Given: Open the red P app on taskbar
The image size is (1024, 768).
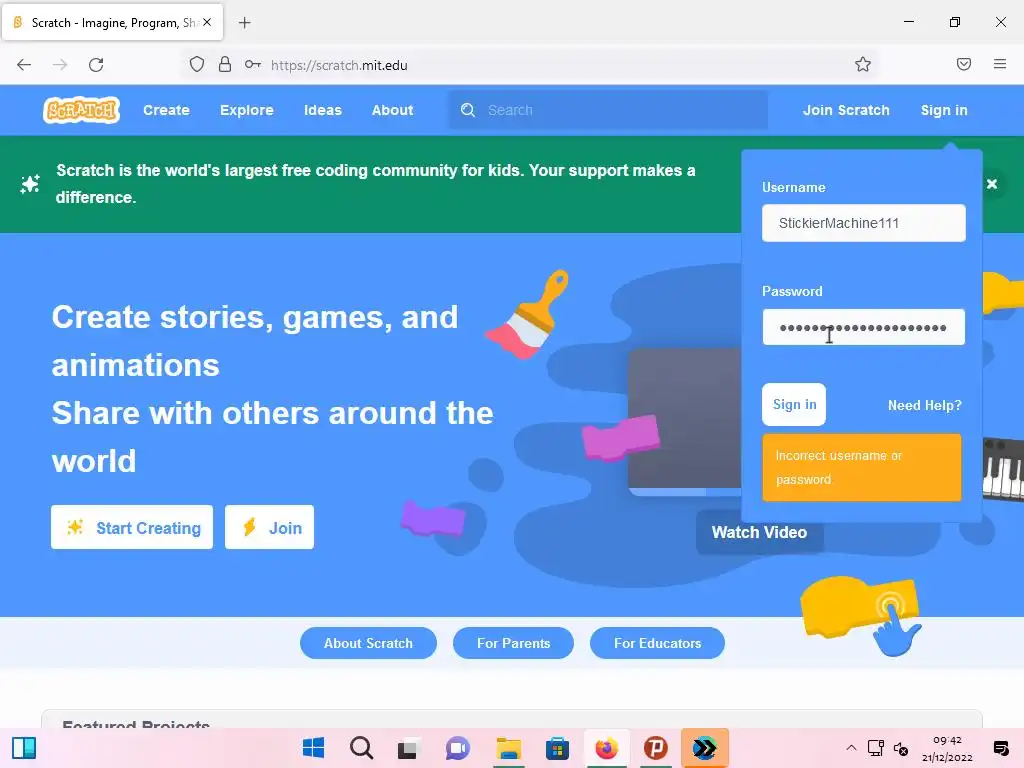Looking at the screenshot, I should coord(656,748).
